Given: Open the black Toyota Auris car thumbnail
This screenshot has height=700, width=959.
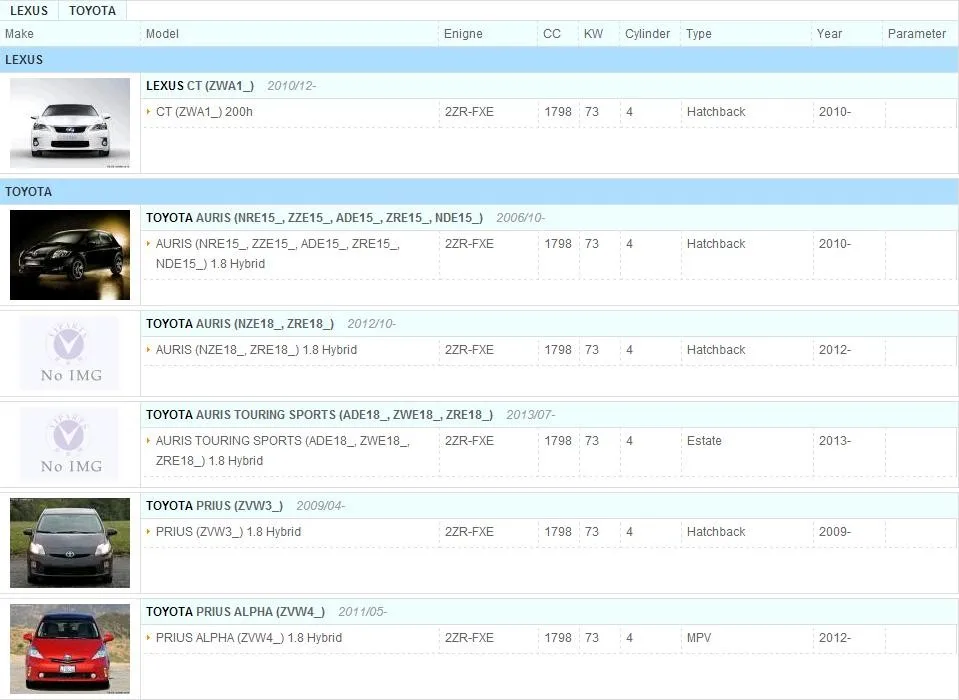Looking at the screenshot, I should pos(70,255).
